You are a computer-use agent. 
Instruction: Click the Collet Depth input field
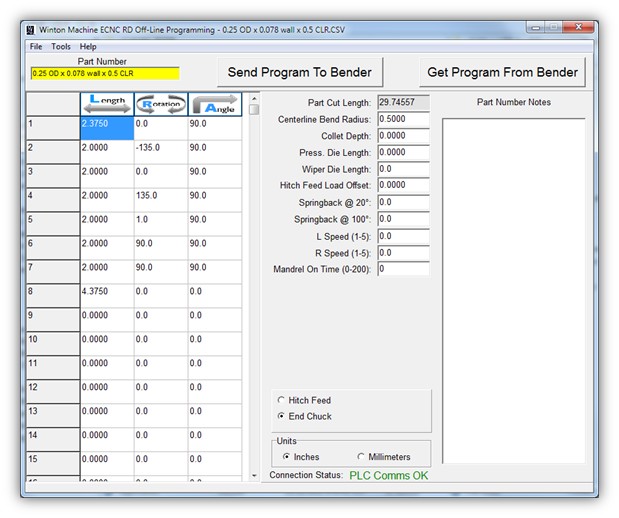(x=403, y=136)
